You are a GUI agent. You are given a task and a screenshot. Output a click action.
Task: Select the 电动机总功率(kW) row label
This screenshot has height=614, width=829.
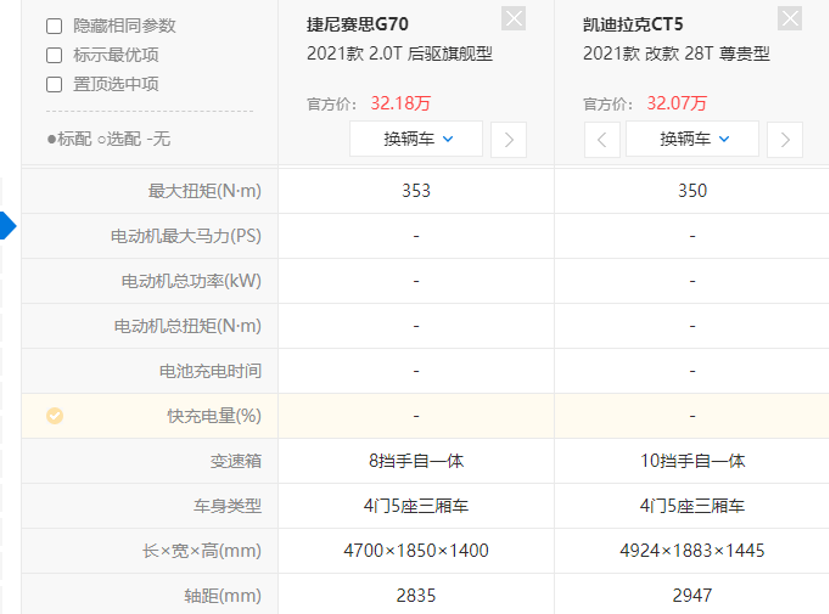tap(191, 281)
